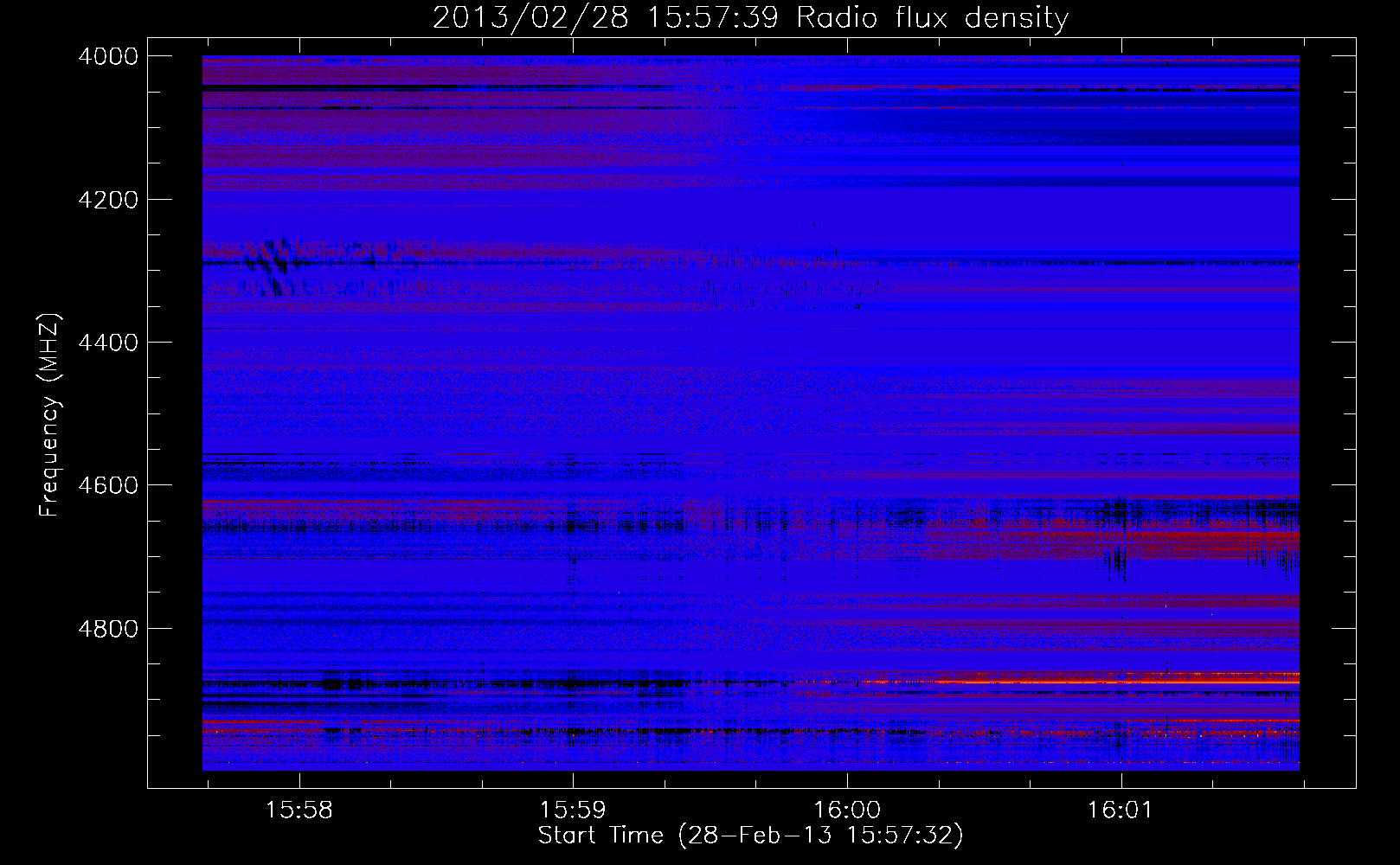Click the 4200 frequency axis label
This screenshot has width=1400, height=865.
(108, 200)
